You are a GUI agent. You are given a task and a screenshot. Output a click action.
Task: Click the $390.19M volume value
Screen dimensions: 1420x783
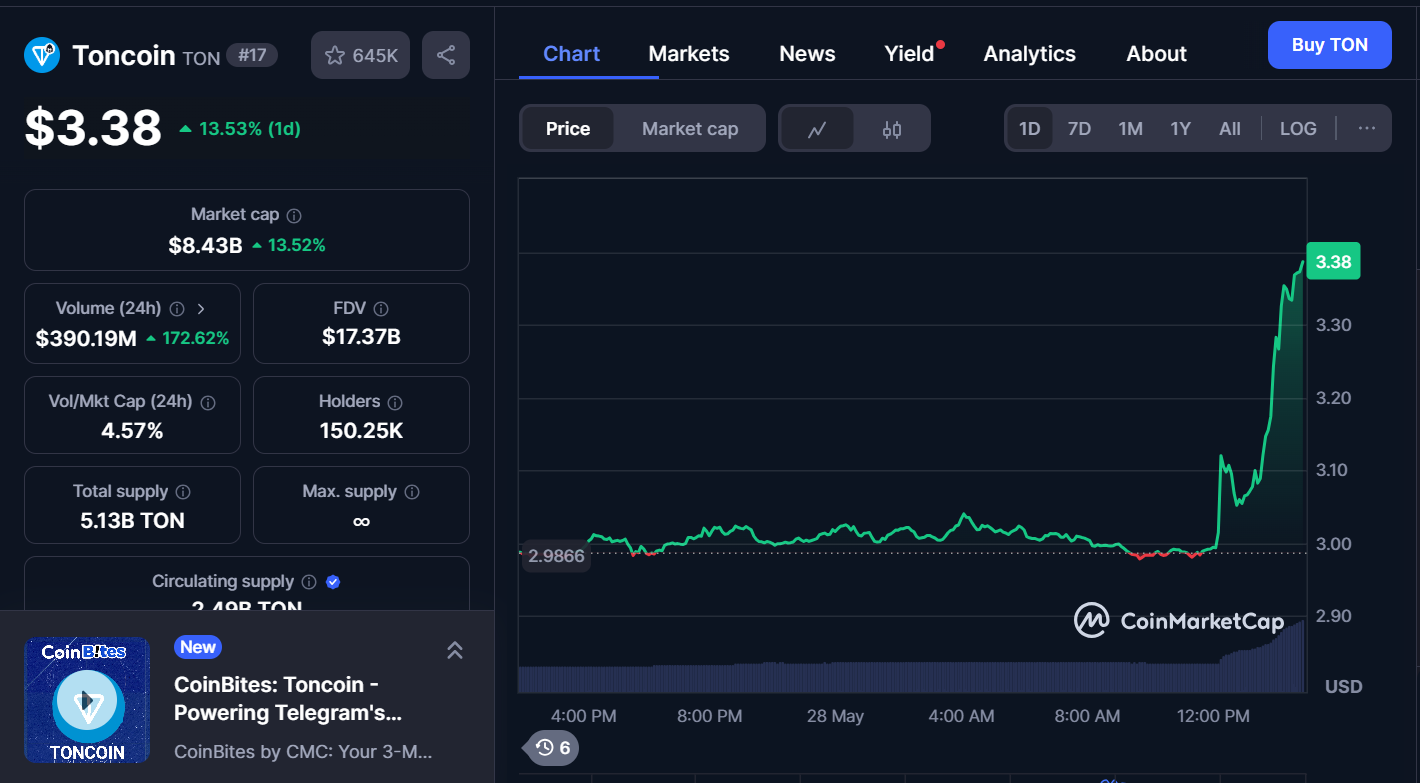coord(86,338)
